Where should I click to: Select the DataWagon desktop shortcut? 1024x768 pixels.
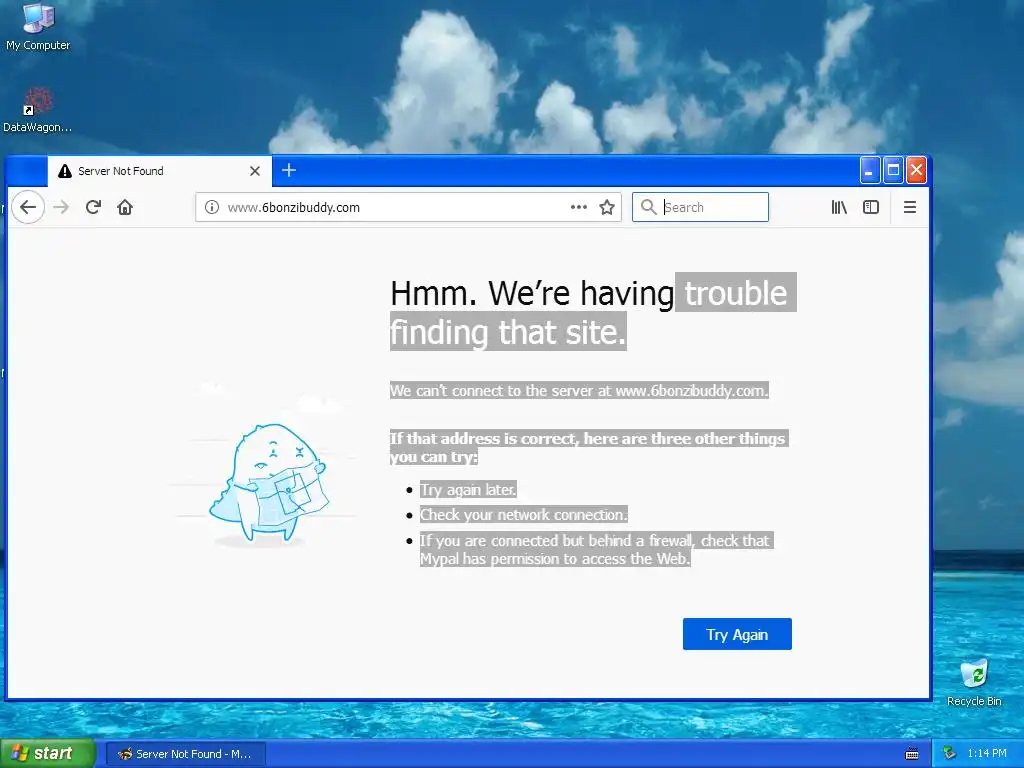click(37, 110)
